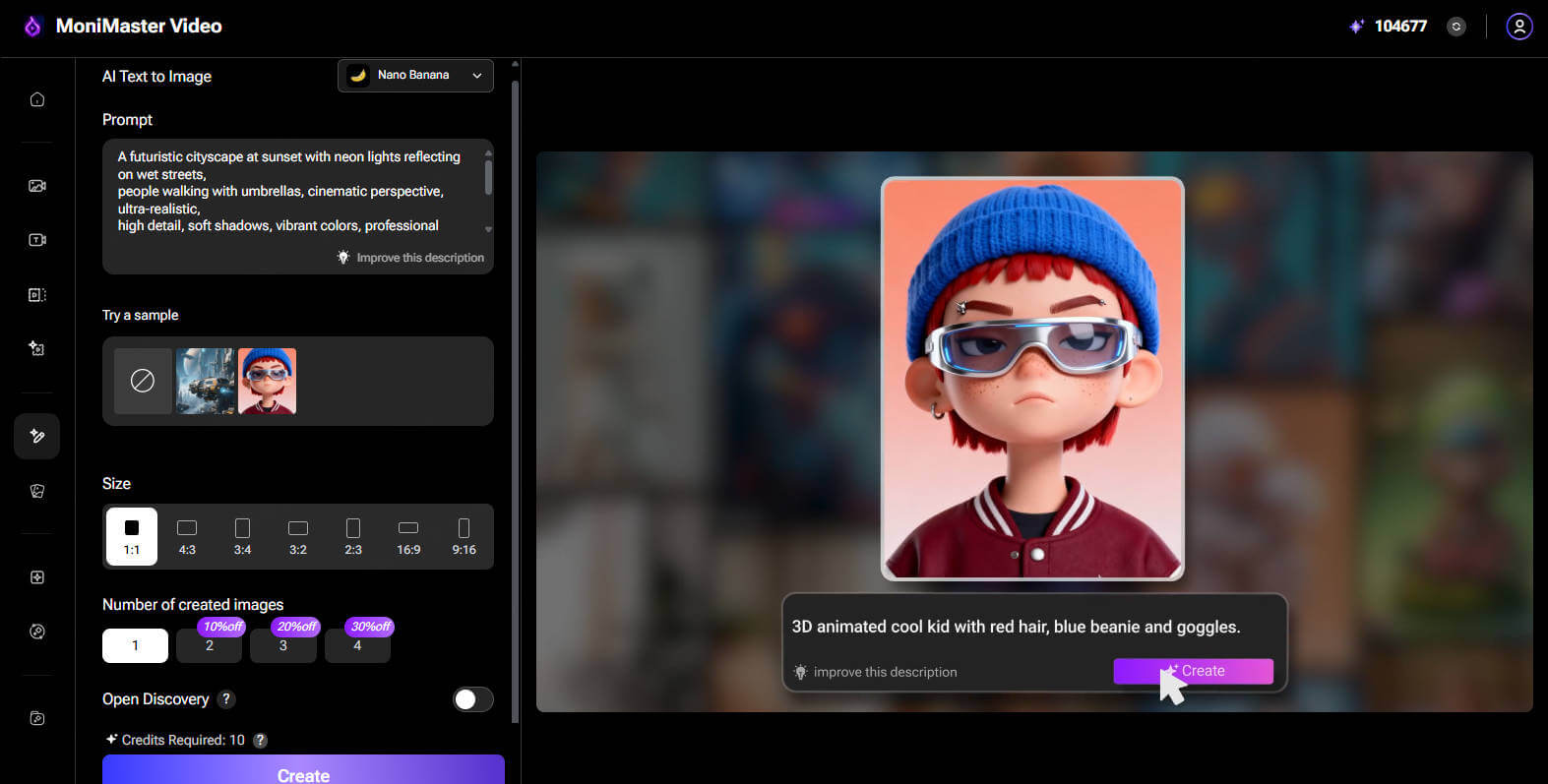Choose the red-haired kid sample thumbnail
Image resolution: width=1548 pixels, height=784 pixels.
click(x=267, y=381)
